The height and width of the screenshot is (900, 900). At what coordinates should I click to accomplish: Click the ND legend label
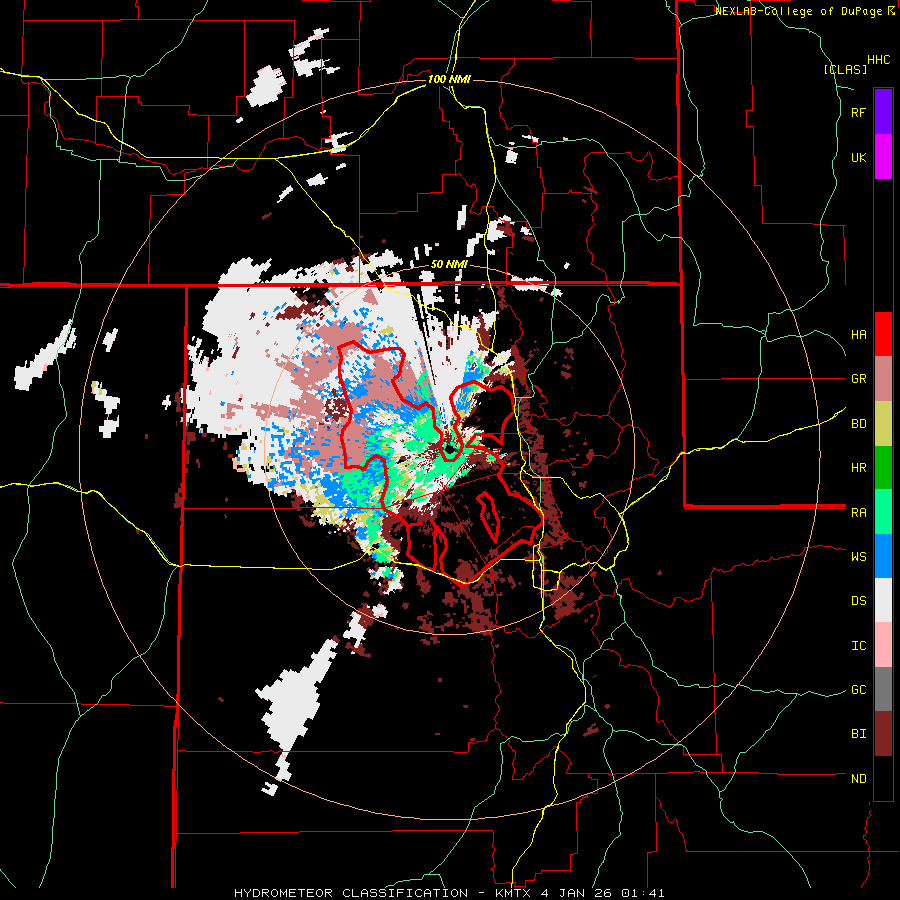point(858,779)
